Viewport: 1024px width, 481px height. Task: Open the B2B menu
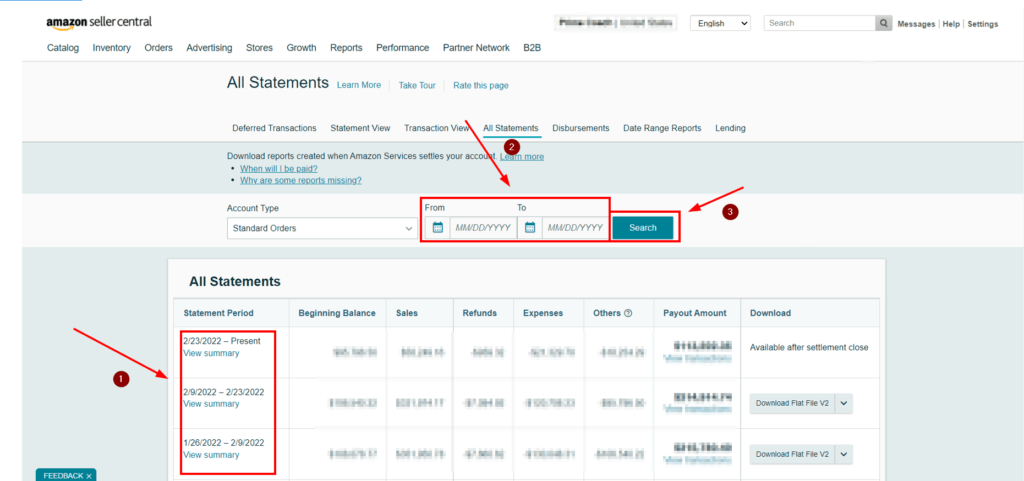coord(532,48)
